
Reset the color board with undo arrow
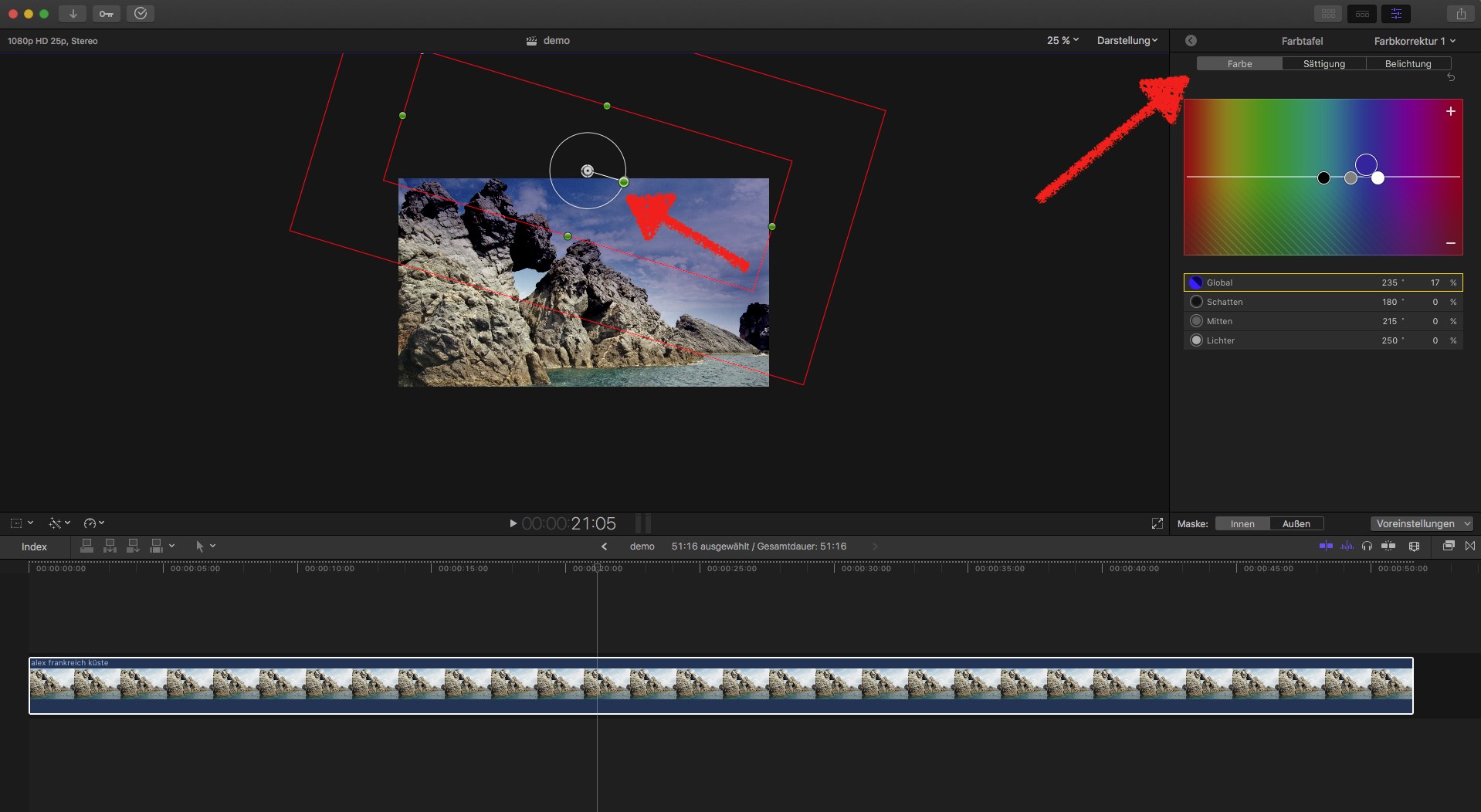[1450, 78]
